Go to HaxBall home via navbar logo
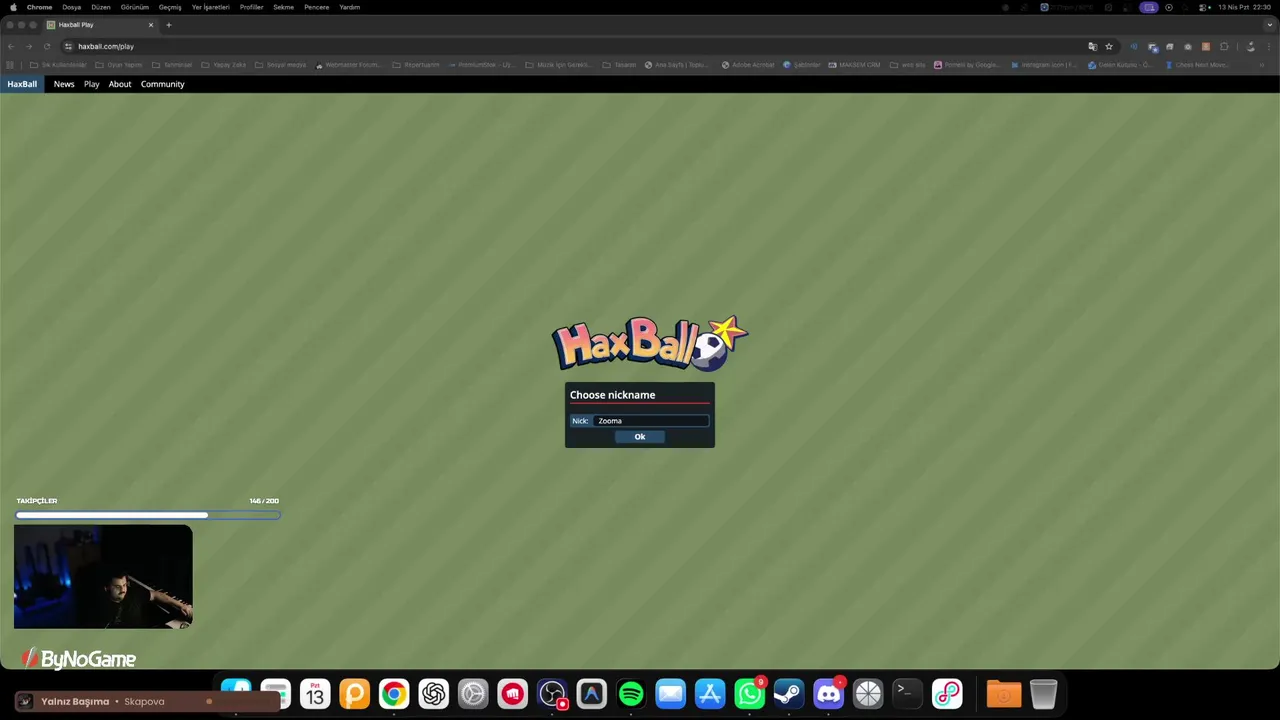This screenshot has width=1280, height=720. [x=22, y=84]
